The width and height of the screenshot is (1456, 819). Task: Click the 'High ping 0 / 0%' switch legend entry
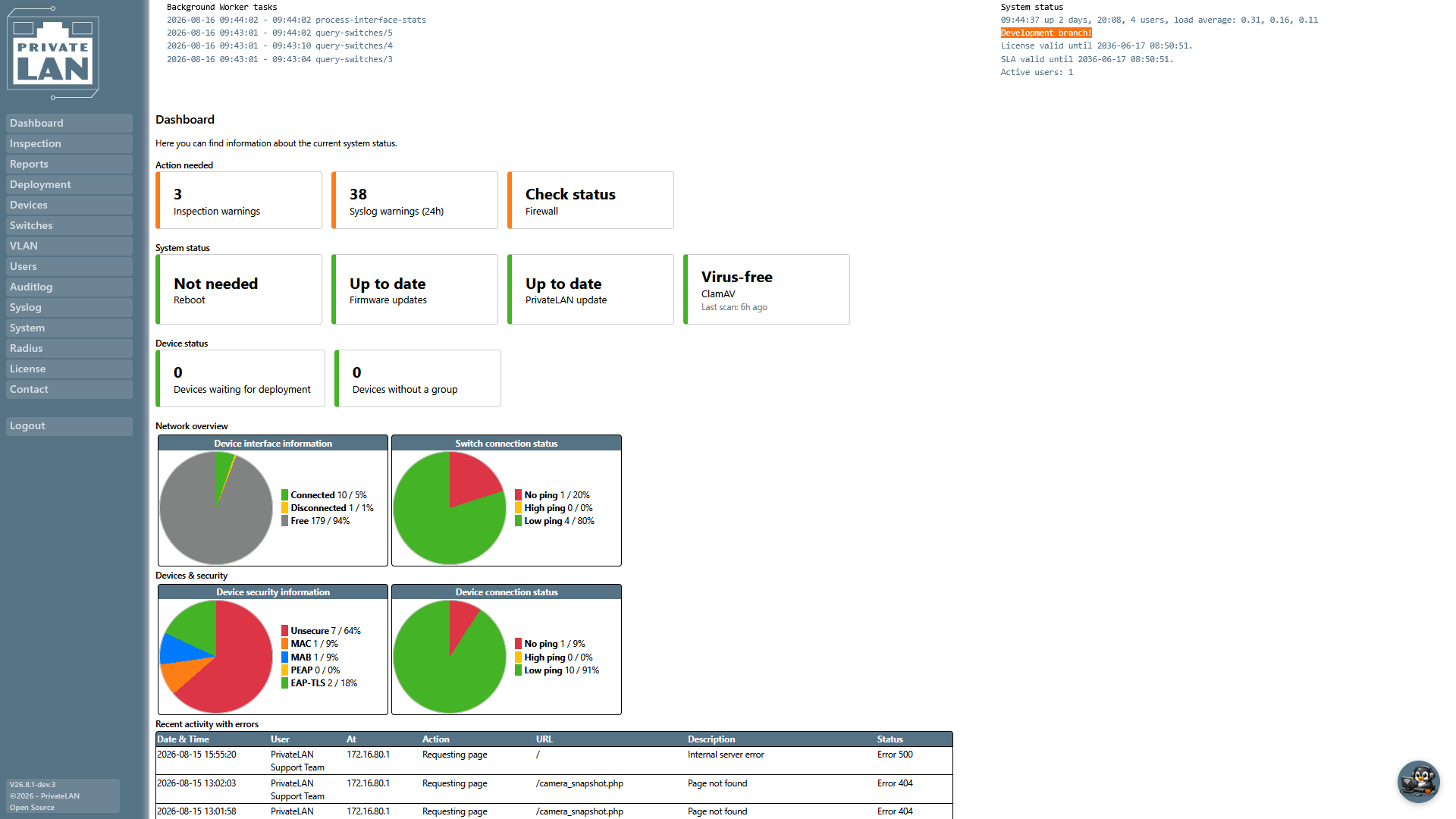click(x=554, y=508)
